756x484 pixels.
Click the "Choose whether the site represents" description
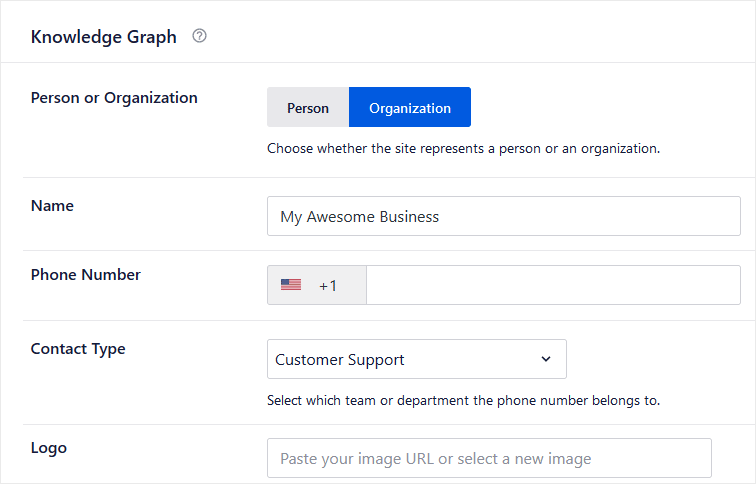click(463, 149)
